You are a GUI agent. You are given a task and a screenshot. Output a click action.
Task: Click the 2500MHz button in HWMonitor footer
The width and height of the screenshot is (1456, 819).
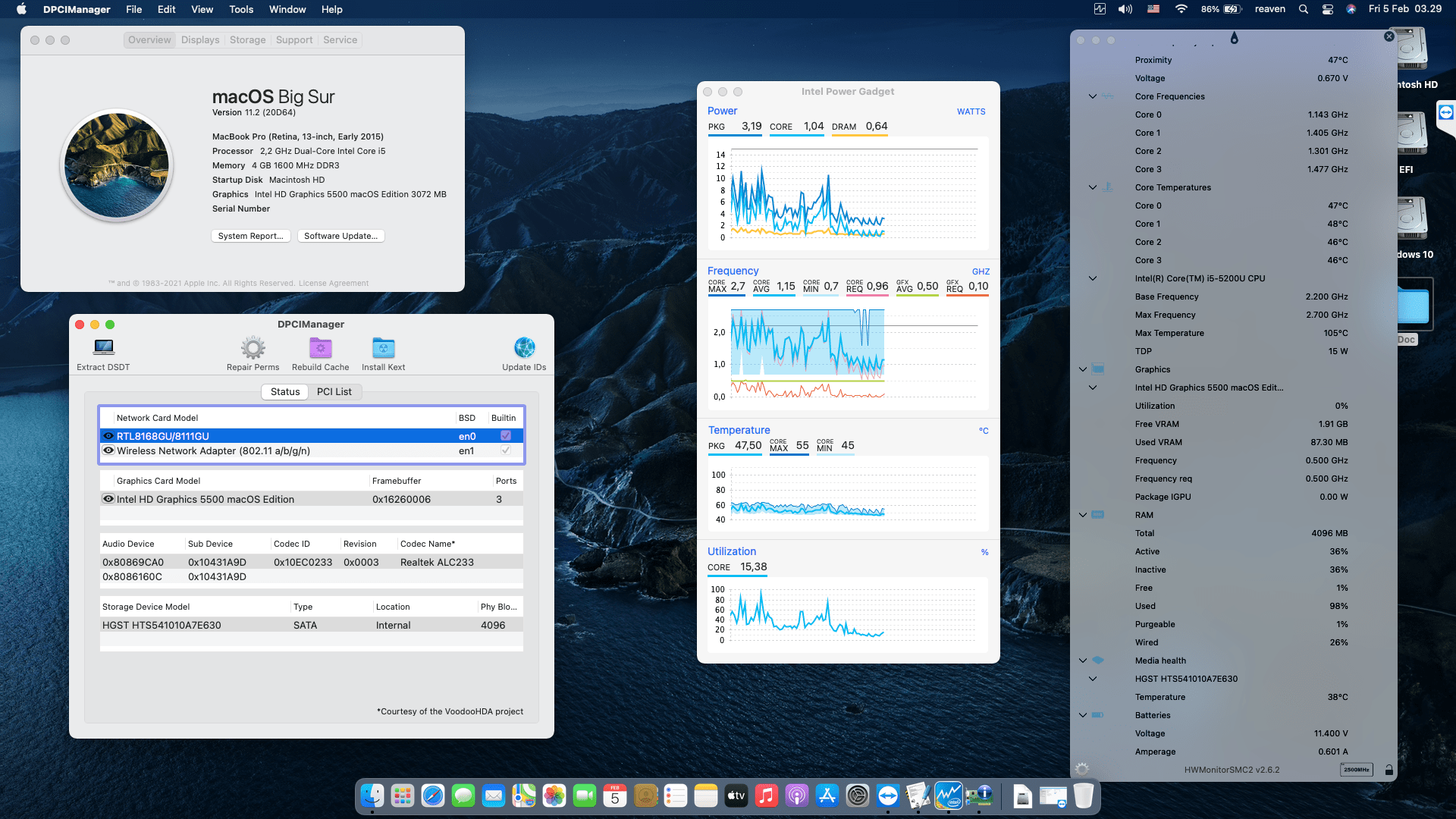[x=1357, y=770]
